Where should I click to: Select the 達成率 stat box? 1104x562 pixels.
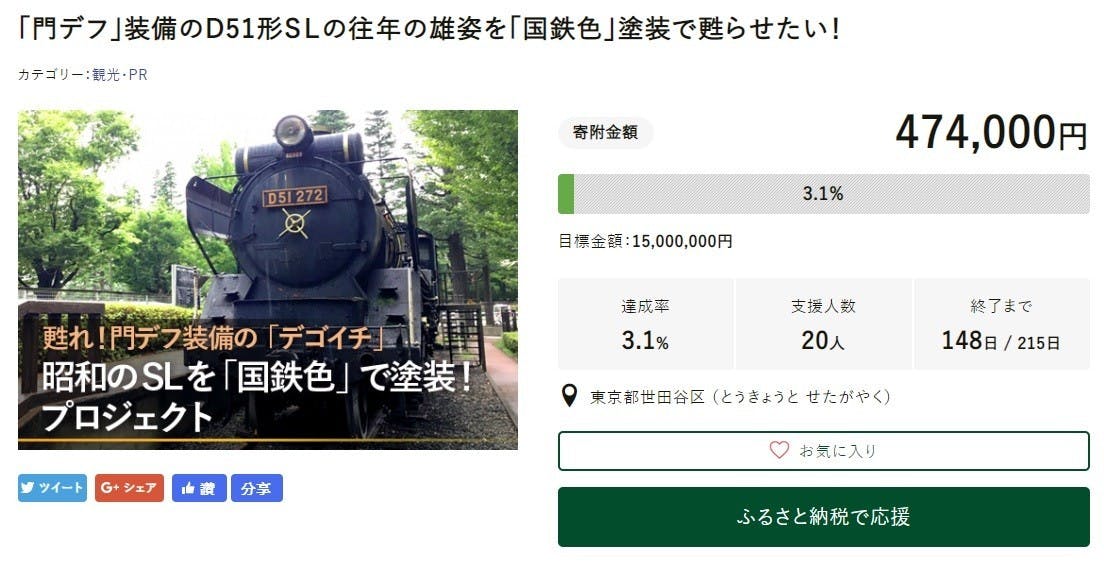pos(645,325)
